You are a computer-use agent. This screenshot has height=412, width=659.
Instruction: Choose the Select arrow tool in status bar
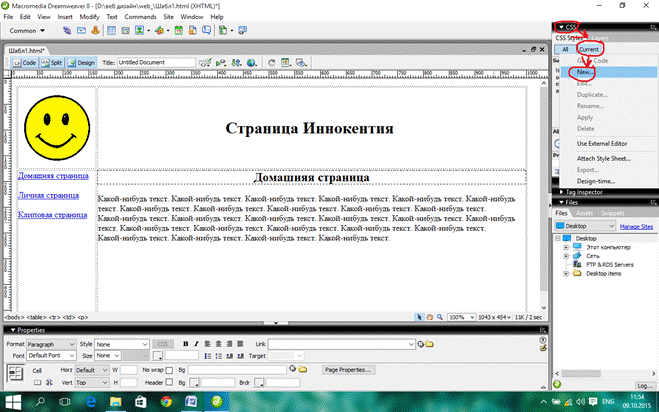(x=419, y=317)
